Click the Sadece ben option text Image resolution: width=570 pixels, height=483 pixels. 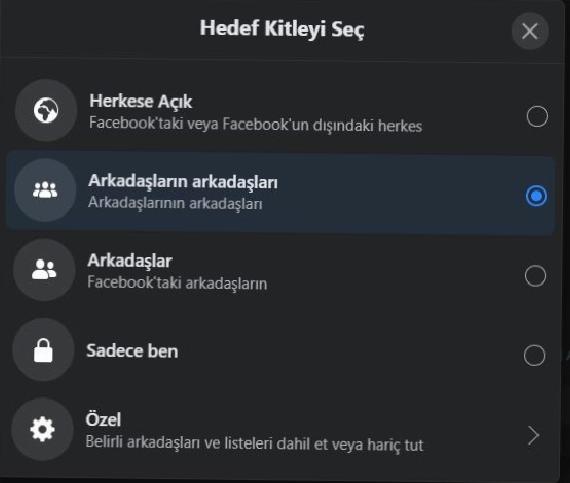(132, 351)
